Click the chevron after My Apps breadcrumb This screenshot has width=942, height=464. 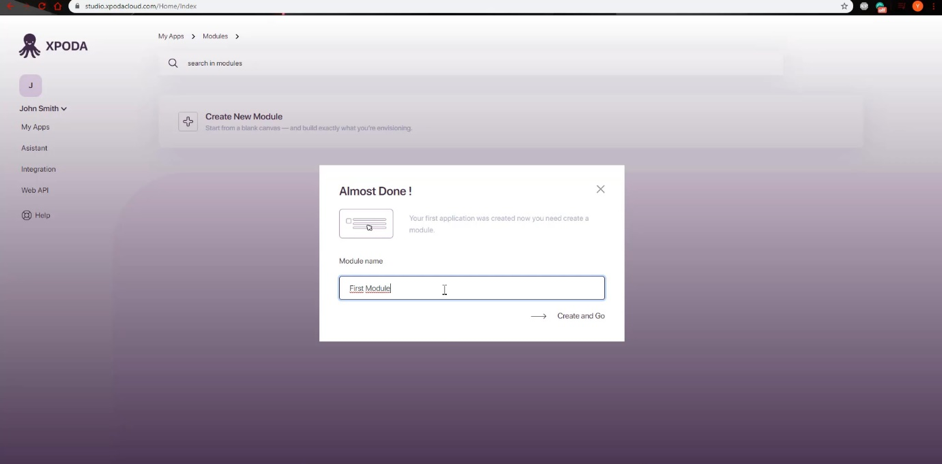tap(193, 37)
